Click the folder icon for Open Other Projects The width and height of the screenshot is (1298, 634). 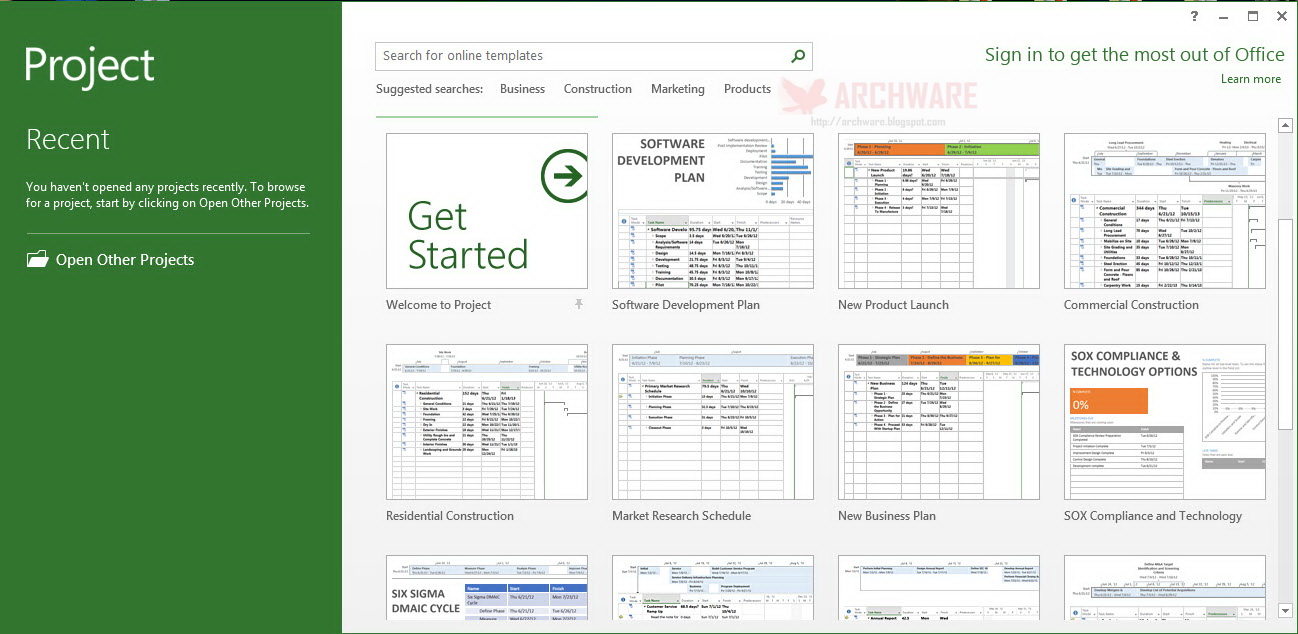tap(37, 259)
